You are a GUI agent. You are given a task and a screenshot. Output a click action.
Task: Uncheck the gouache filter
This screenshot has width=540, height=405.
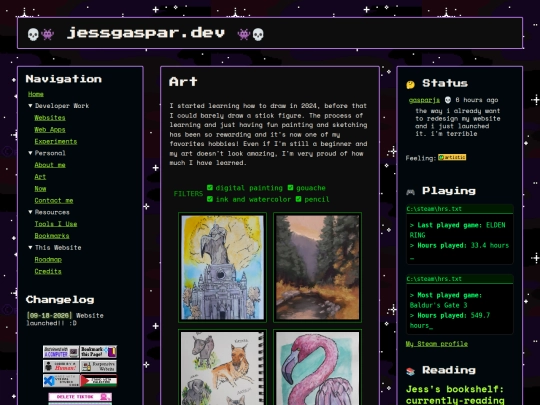coord(290,188)
